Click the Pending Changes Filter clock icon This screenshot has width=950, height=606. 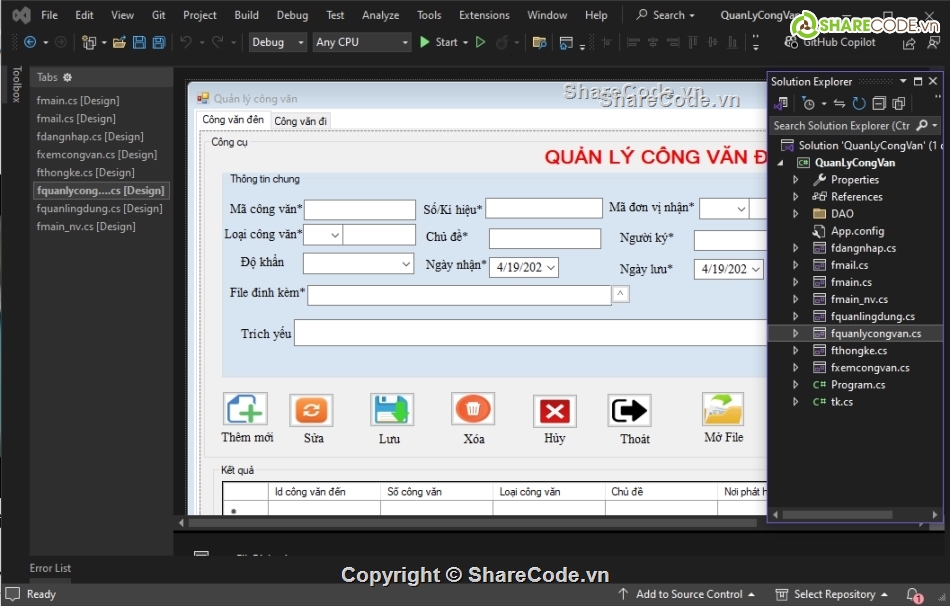[808, 104]
